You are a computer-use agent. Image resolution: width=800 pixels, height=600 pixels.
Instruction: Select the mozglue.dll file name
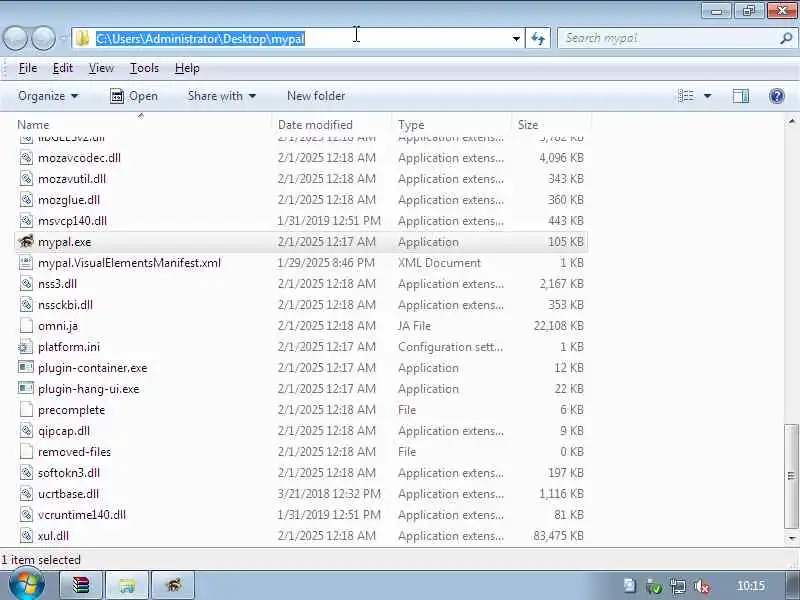[69, 200]
